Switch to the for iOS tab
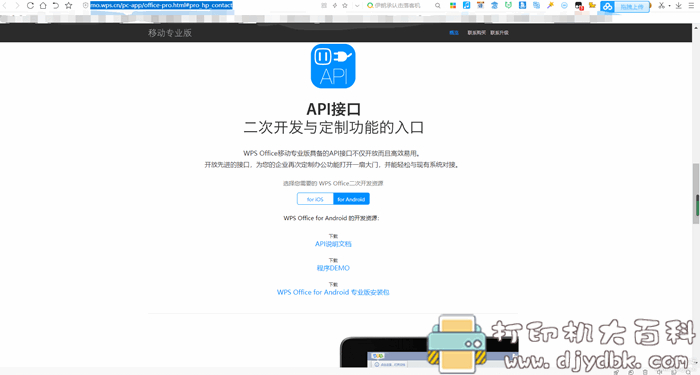The image size is (700, 375). click(x=315, y=199)
